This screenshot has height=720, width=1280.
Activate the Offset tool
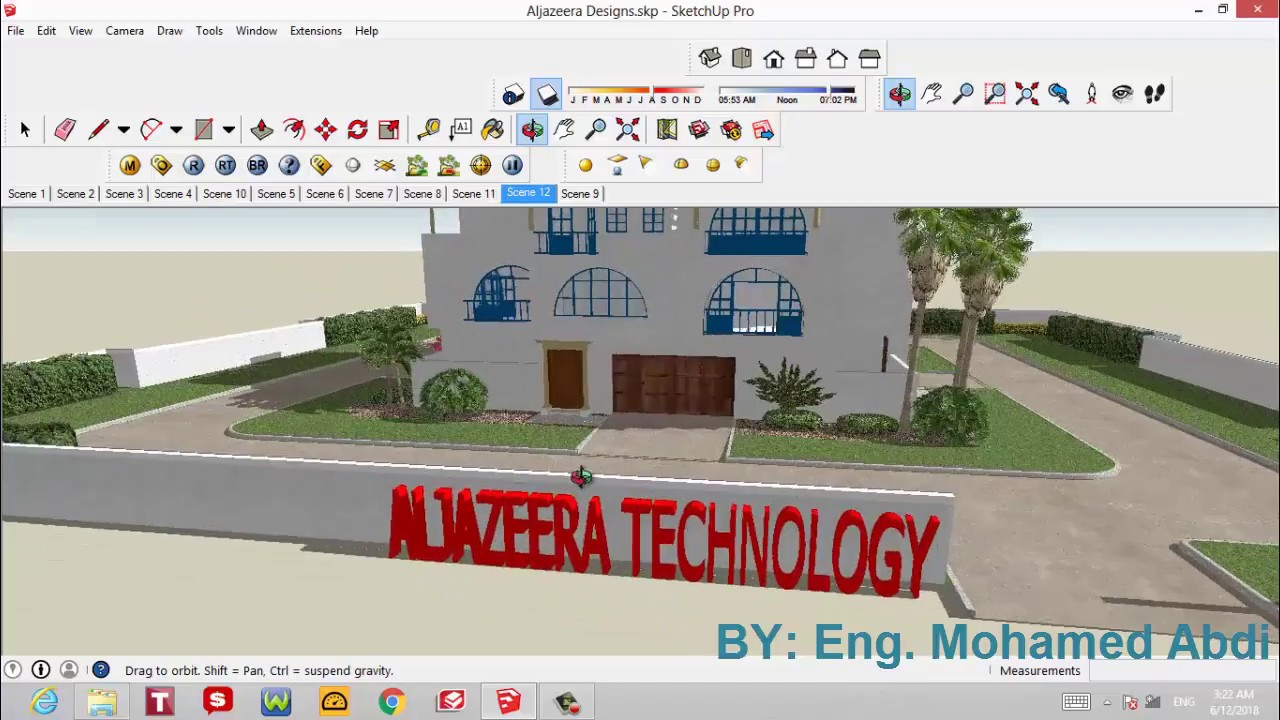(294, 129)
